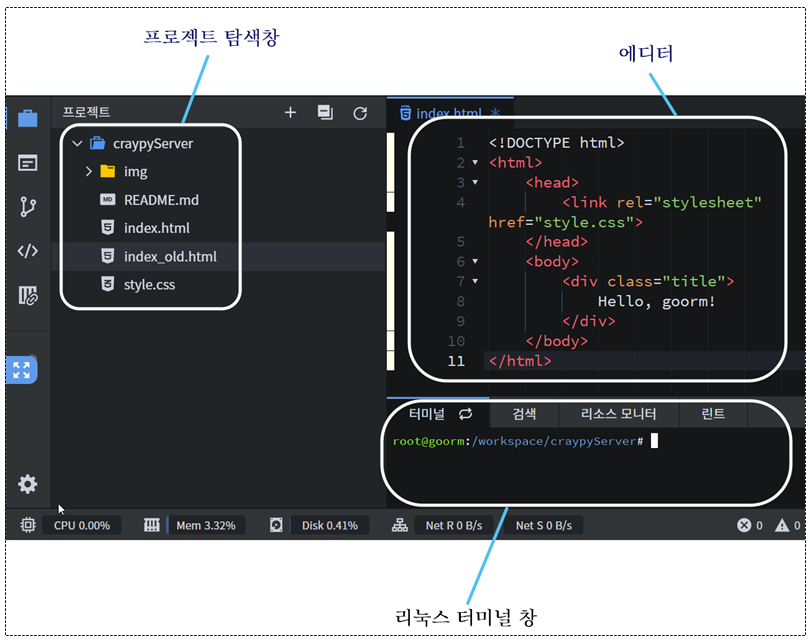This screenshot has width=810, height=642.
Task: Click the error count icon
Action: pyautogui.click(x=744, y=525)
